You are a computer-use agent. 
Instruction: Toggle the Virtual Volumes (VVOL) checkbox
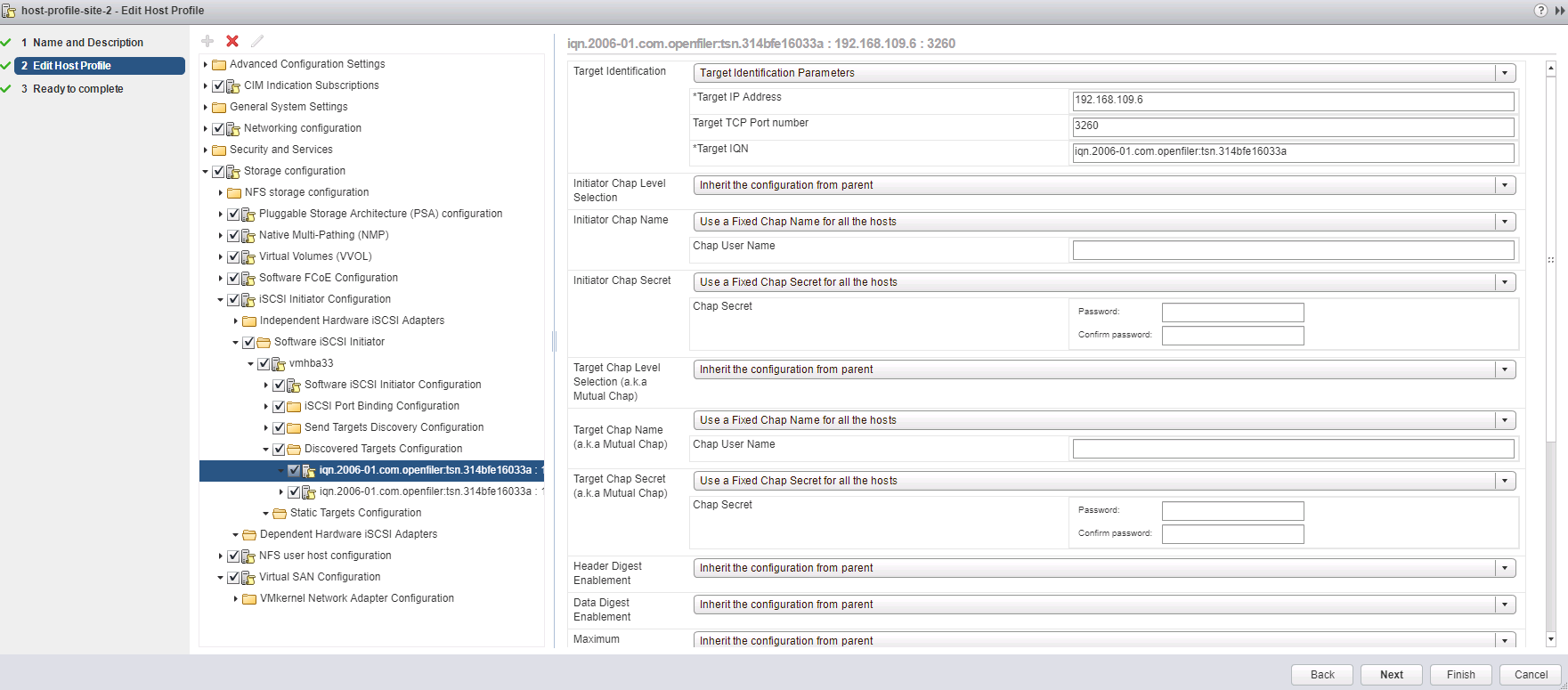coord(233,256)
